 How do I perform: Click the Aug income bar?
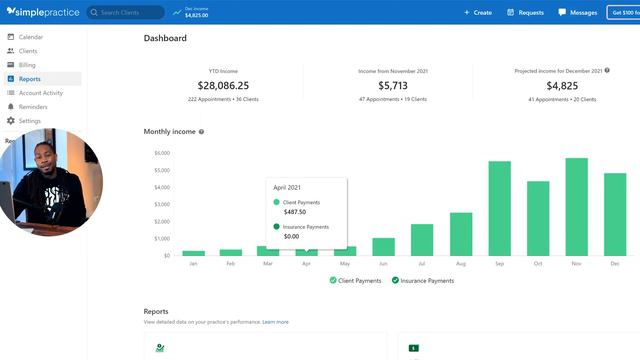461,234
